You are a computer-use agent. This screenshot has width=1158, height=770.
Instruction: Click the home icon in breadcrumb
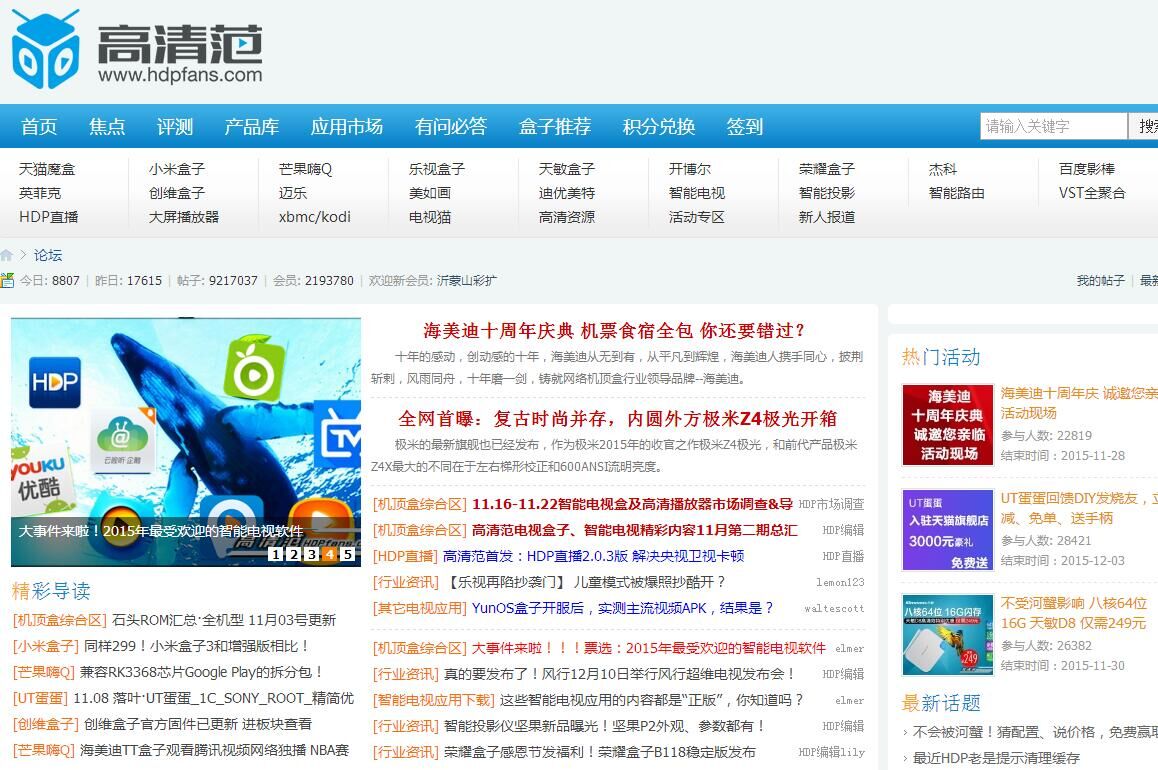click(7, 255)
